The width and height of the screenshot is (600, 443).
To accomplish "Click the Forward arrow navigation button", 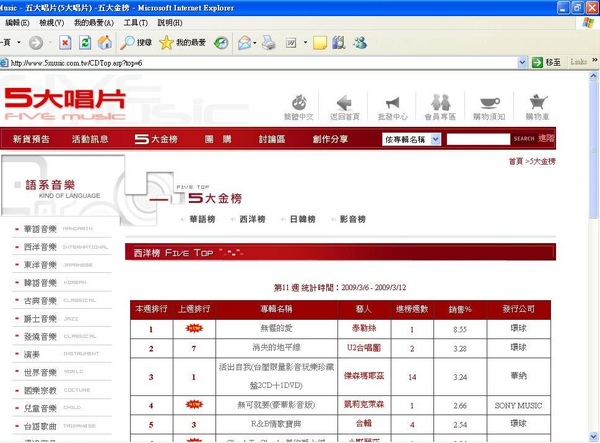I will pos(36,42).
